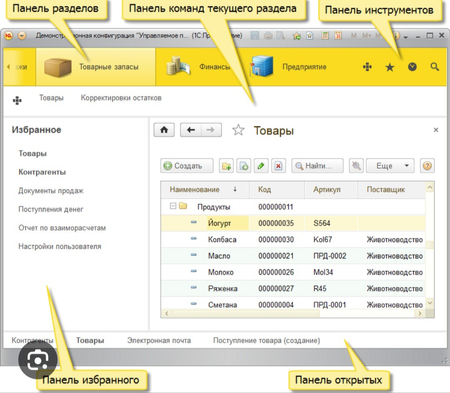Mark for deletion with red X icon

[x=278, y=166]
